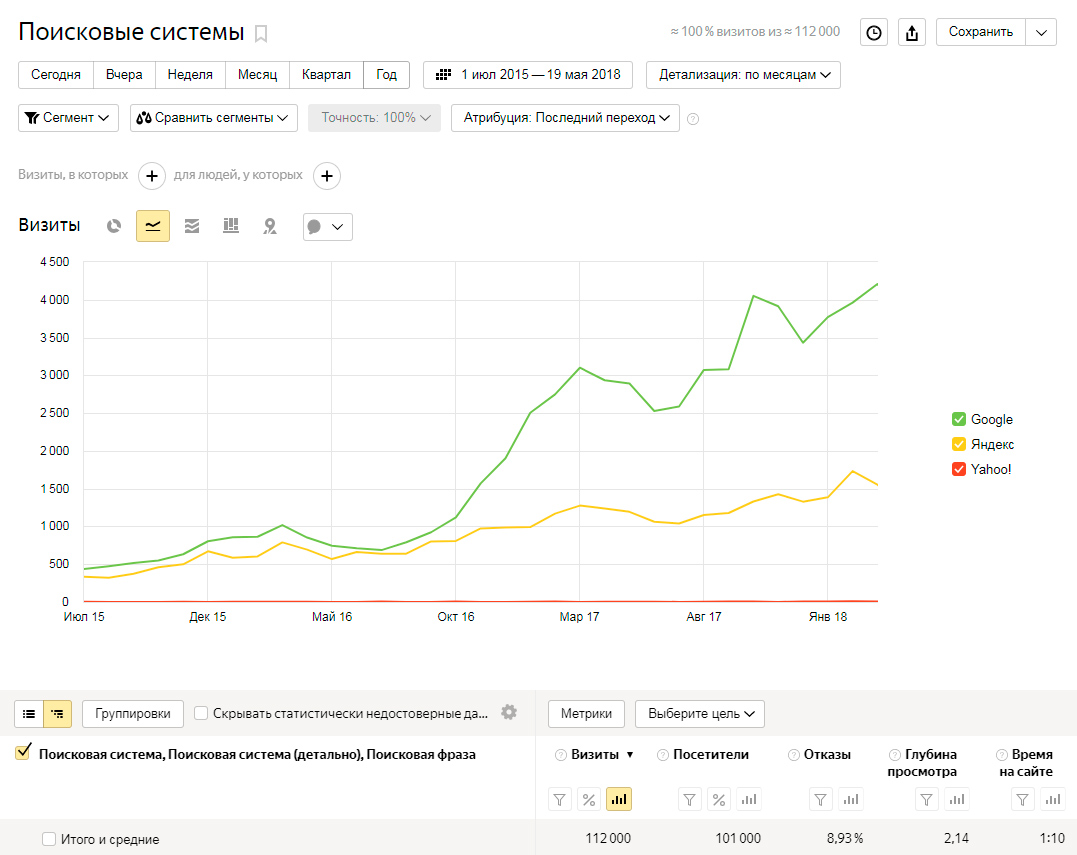Click help icon beside Посетители column
The image size is (1077, 855).
coord(663,755)
